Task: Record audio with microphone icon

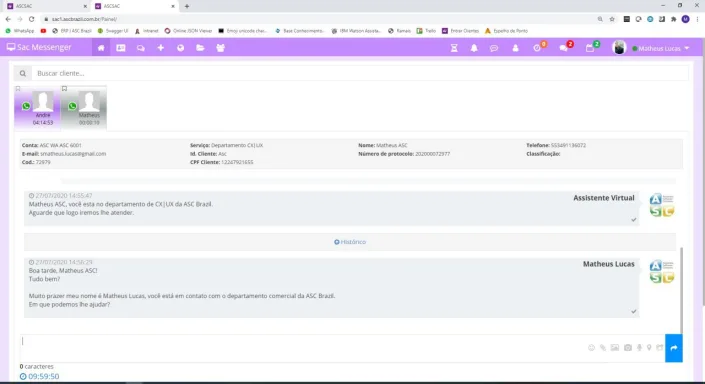Action: [639, 348]
